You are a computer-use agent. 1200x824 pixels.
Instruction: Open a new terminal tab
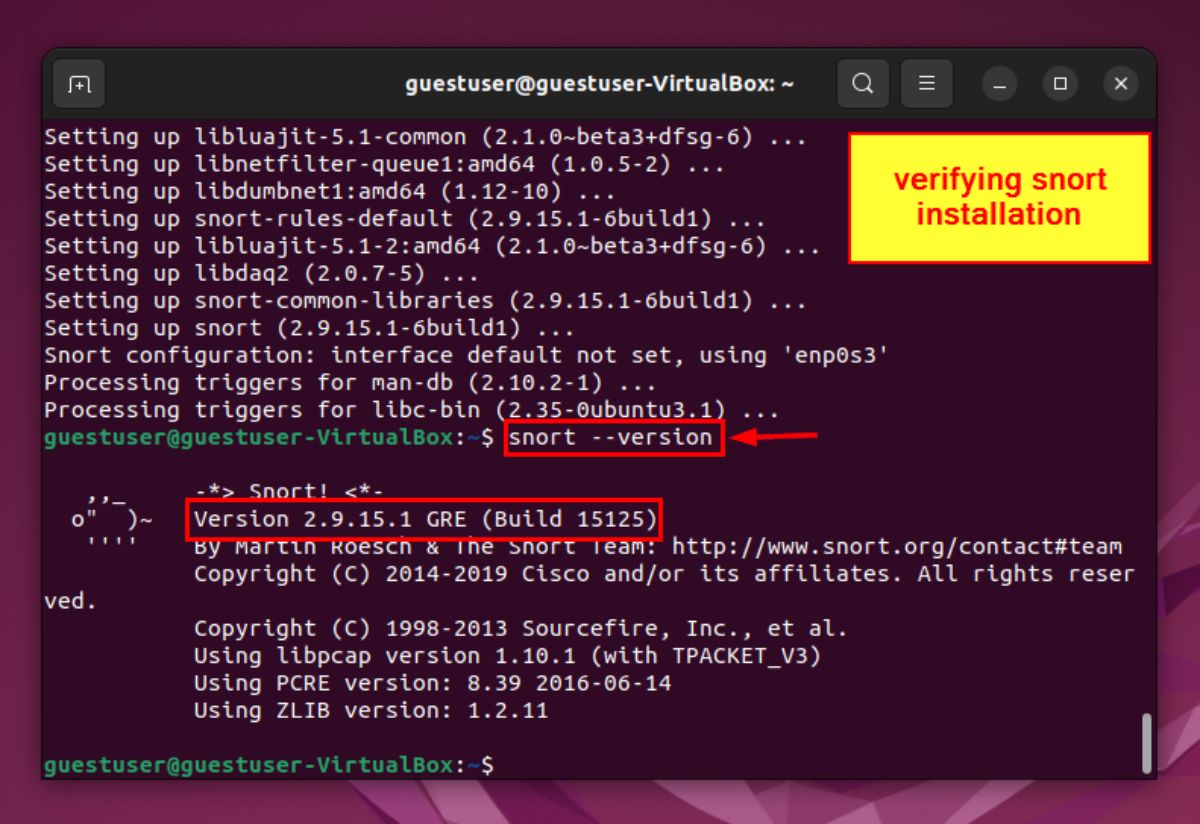pyautogui.click(x=78, y=84)
